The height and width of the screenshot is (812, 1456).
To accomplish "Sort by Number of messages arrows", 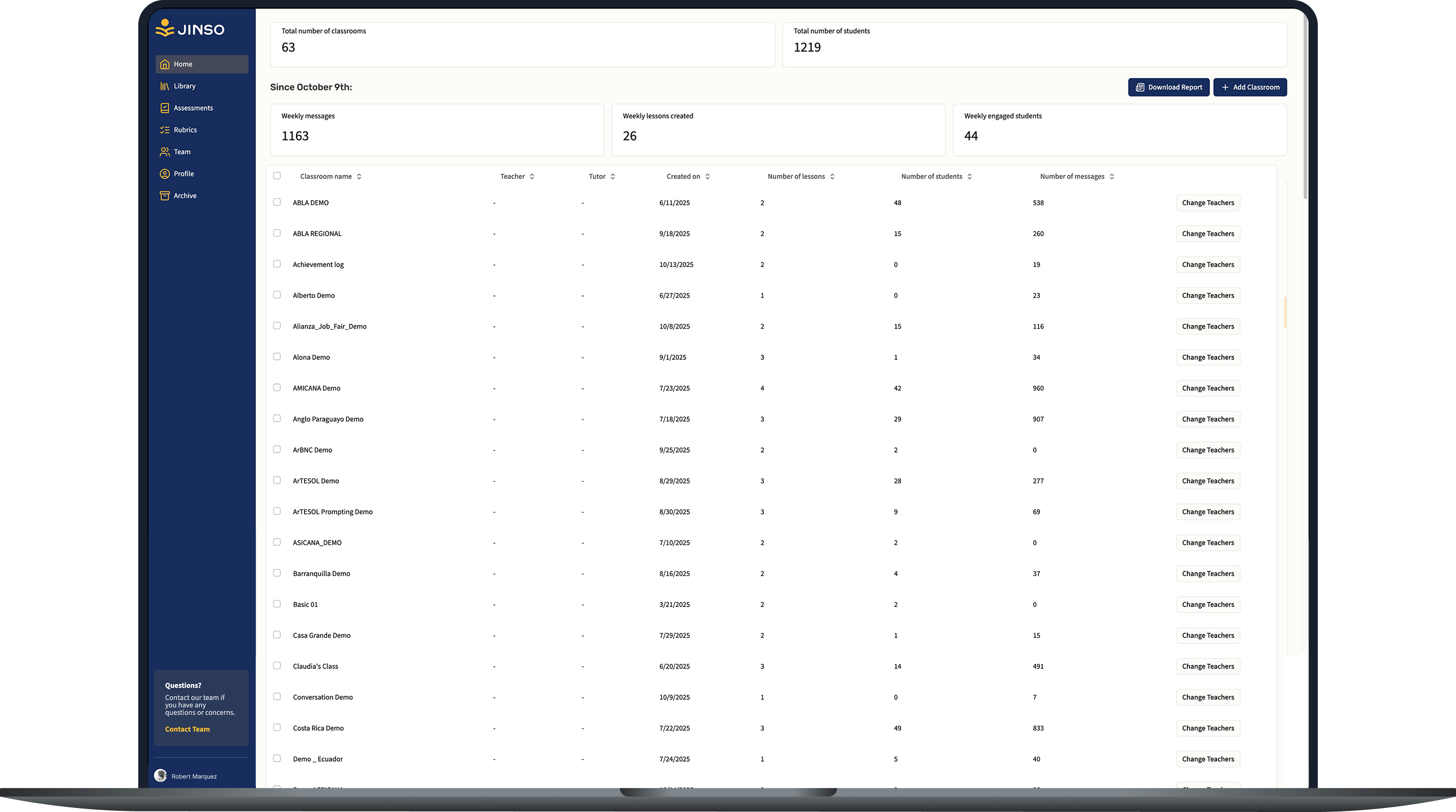I will (x=1111, y=177).
